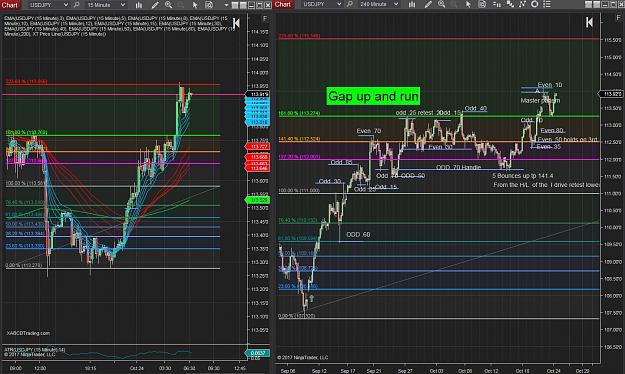Select zoom-in magnifier in 15 Minute chart toolbar
Viewport: 625px width, 374px height.
(x=169, y=5)
